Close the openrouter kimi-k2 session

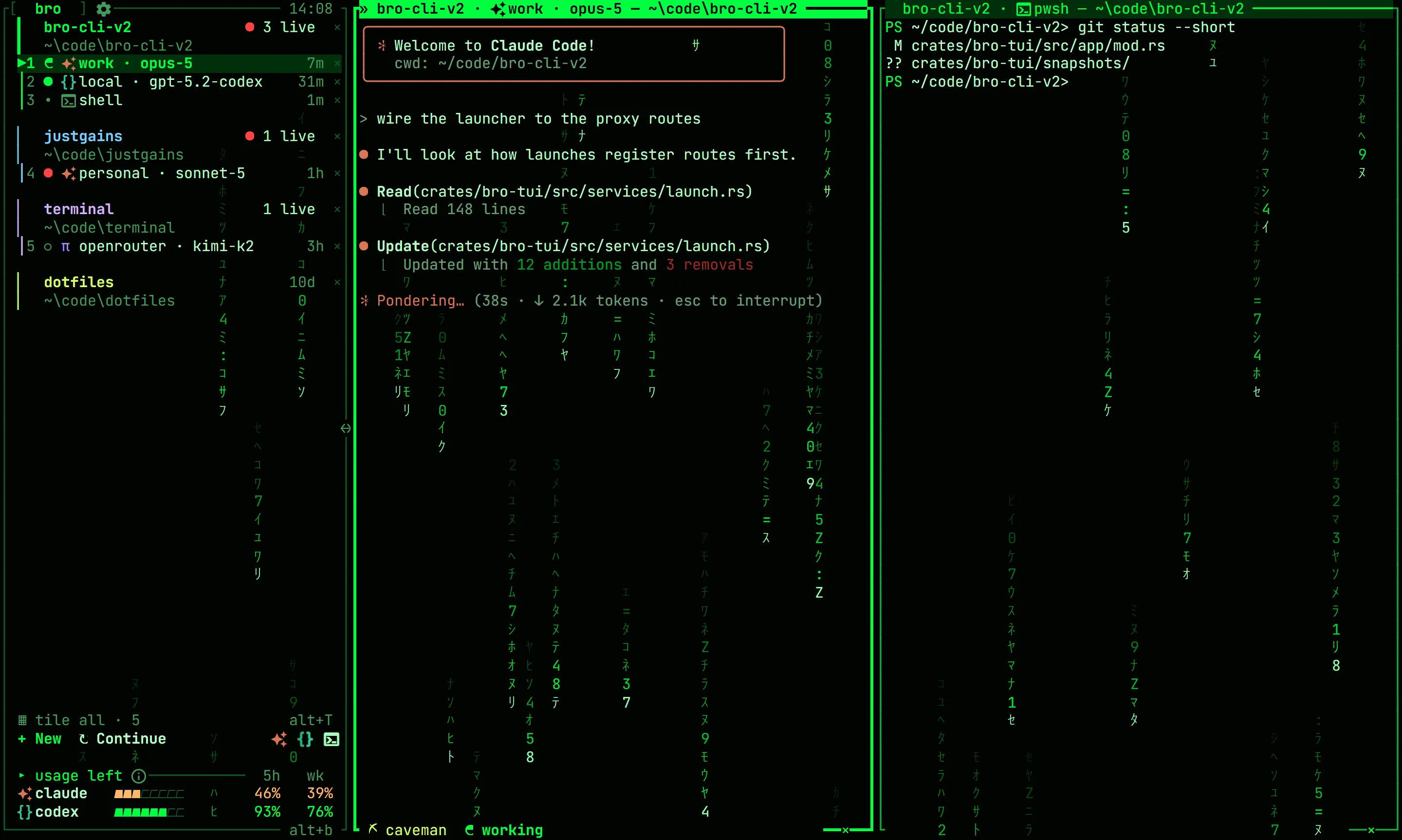pyautogui.click(x=337, y=246)
